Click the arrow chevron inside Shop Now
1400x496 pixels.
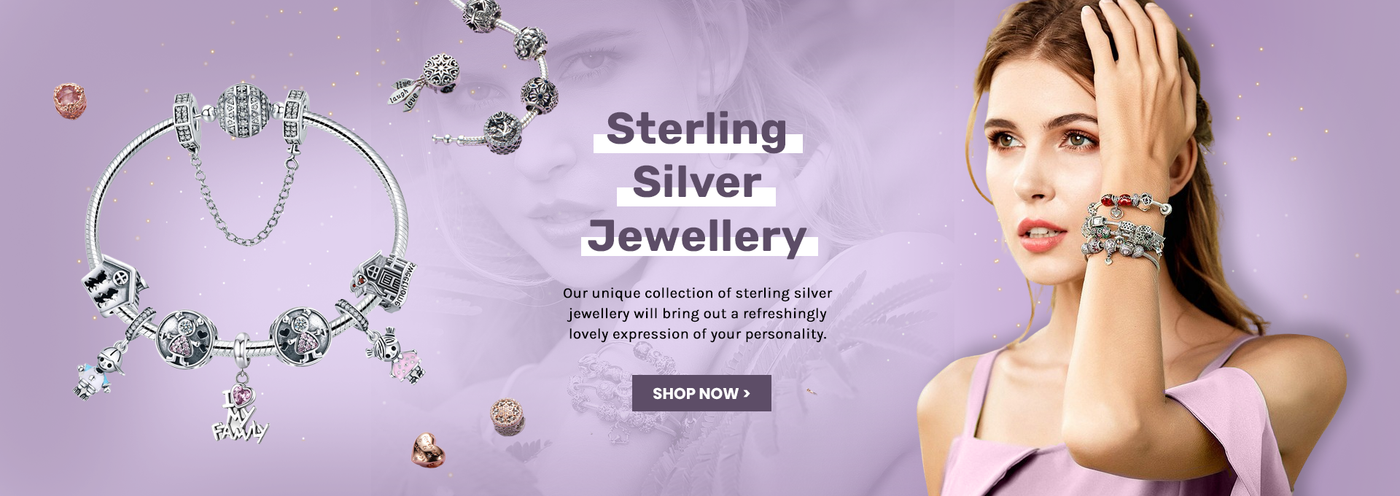click(x=746, y=393)
